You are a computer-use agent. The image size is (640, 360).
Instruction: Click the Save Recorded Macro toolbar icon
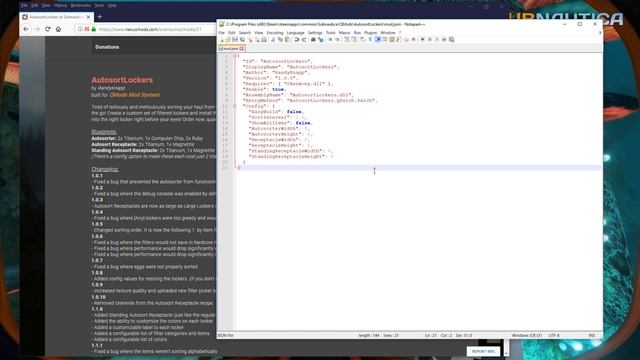(x=451, y=40)
